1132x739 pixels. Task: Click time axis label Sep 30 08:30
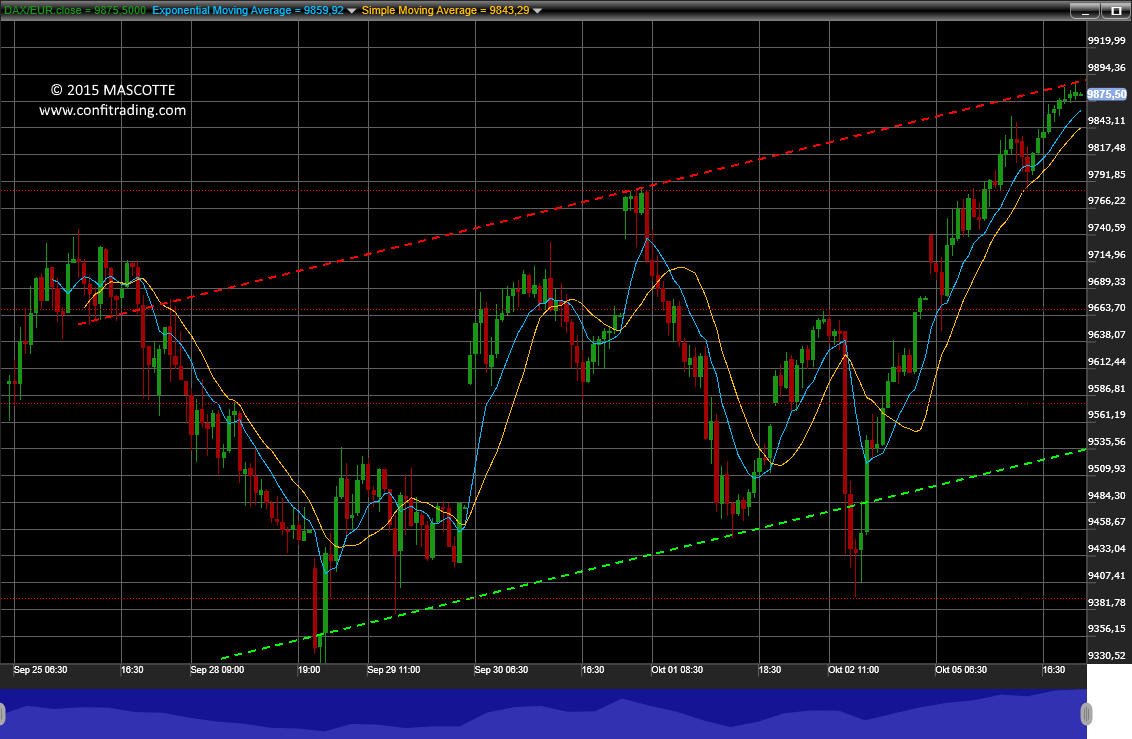pos(501,670)
